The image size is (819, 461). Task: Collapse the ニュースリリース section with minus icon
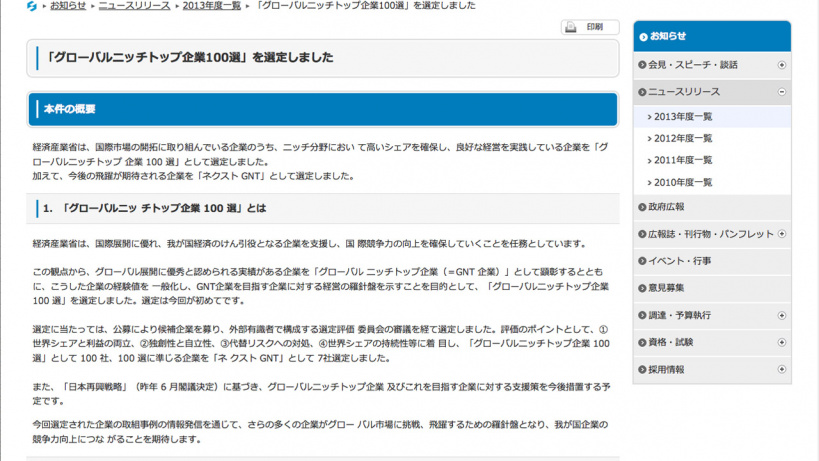781,92
